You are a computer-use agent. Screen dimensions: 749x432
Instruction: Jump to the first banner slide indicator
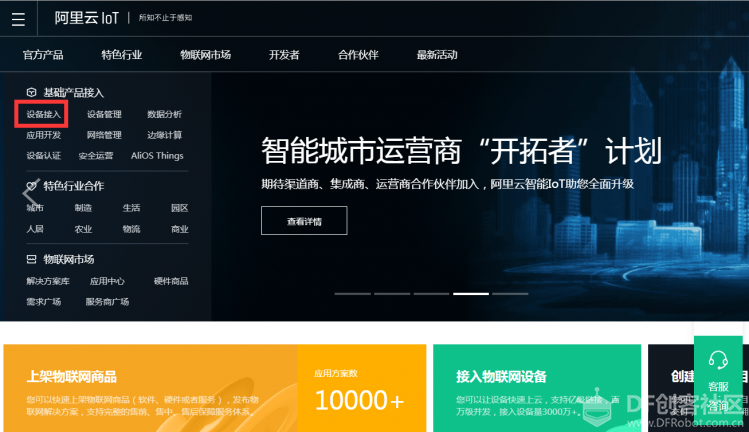click(x=353, y=294)
